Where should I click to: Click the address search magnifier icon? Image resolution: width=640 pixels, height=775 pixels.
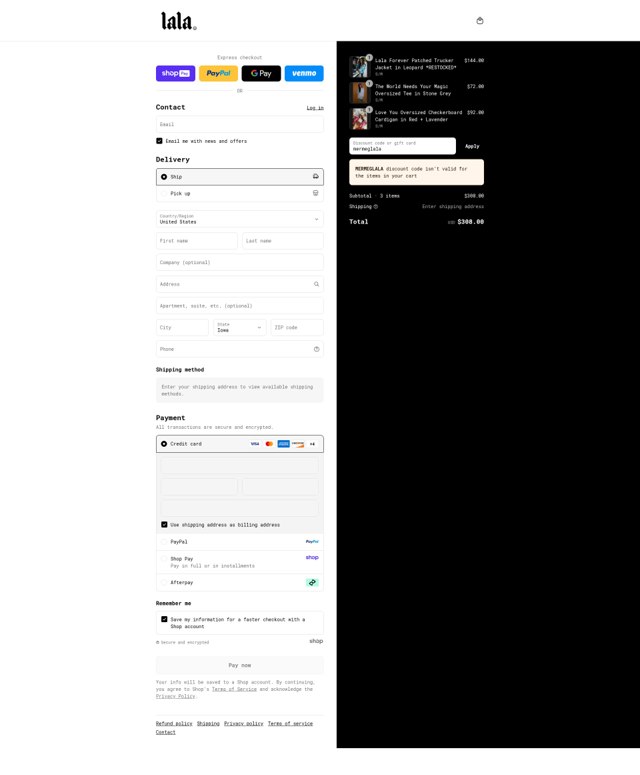click(x=316, y=284)
